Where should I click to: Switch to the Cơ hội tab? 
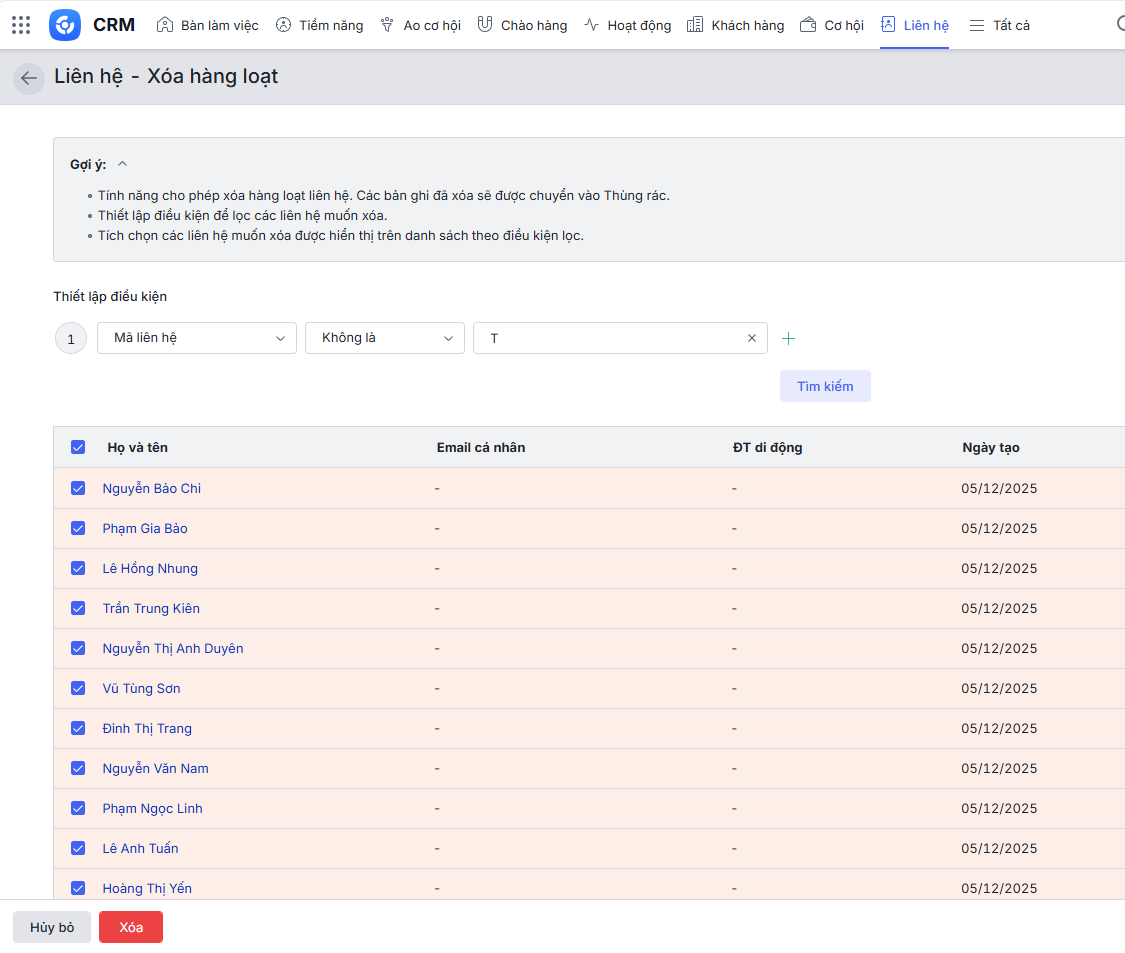click(x=832, y=25)
